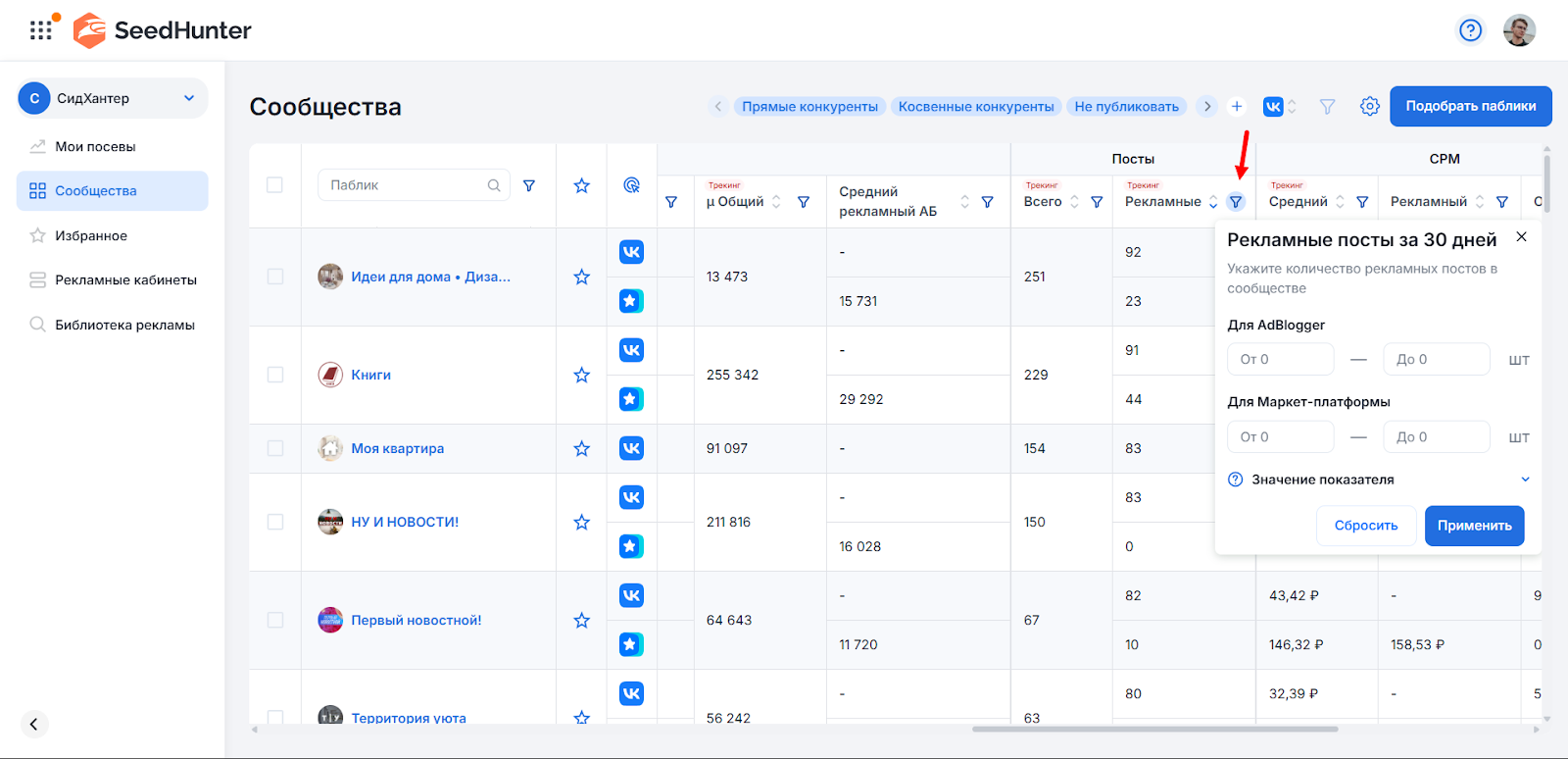This screenshot has height=759, width=1568.
Task: Open the apps grid menu
Action: 40,30
